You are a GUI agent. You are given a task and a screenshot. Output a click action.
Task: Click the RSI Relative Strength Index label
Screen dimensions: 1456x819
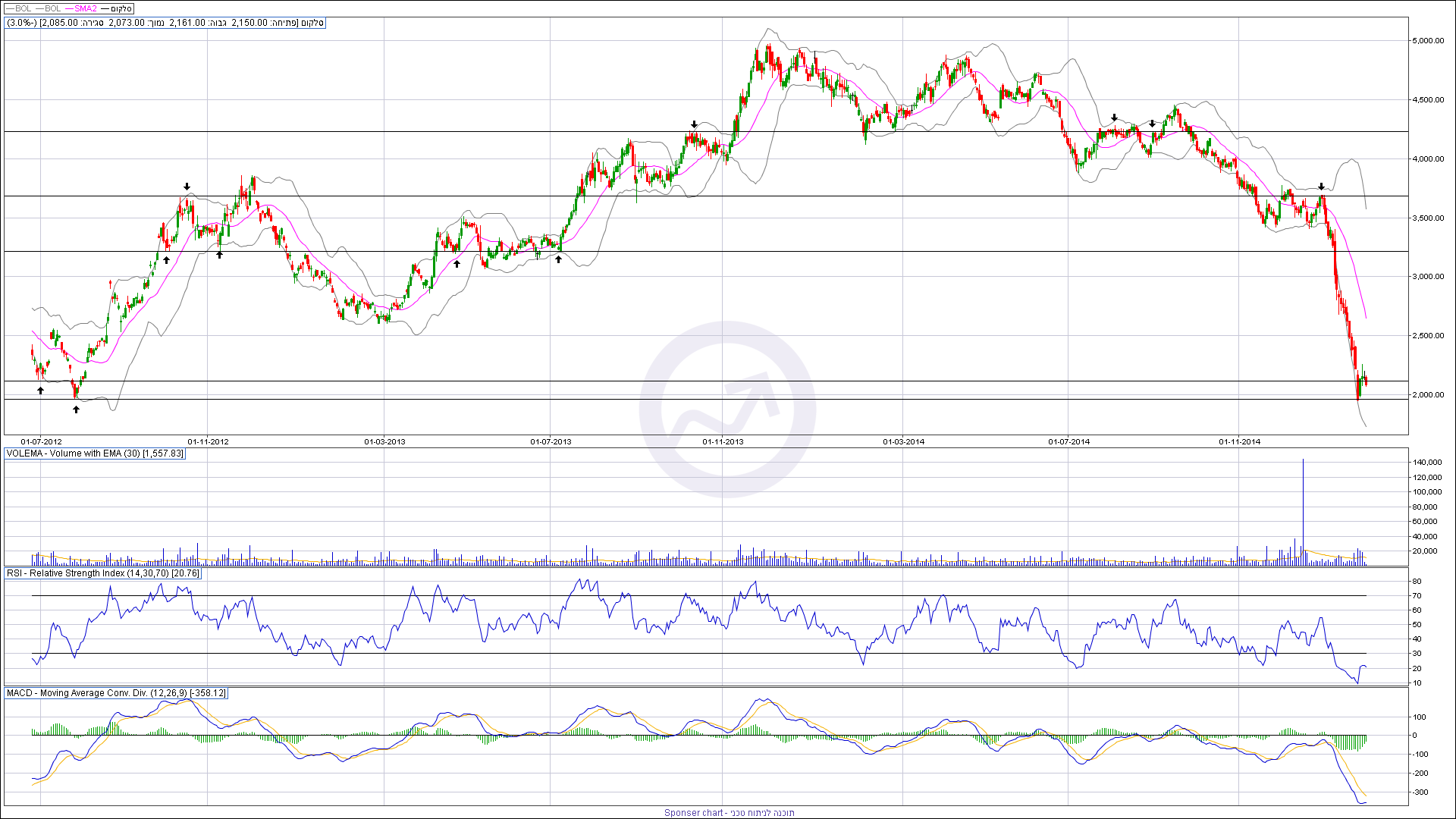coord(102,573)
